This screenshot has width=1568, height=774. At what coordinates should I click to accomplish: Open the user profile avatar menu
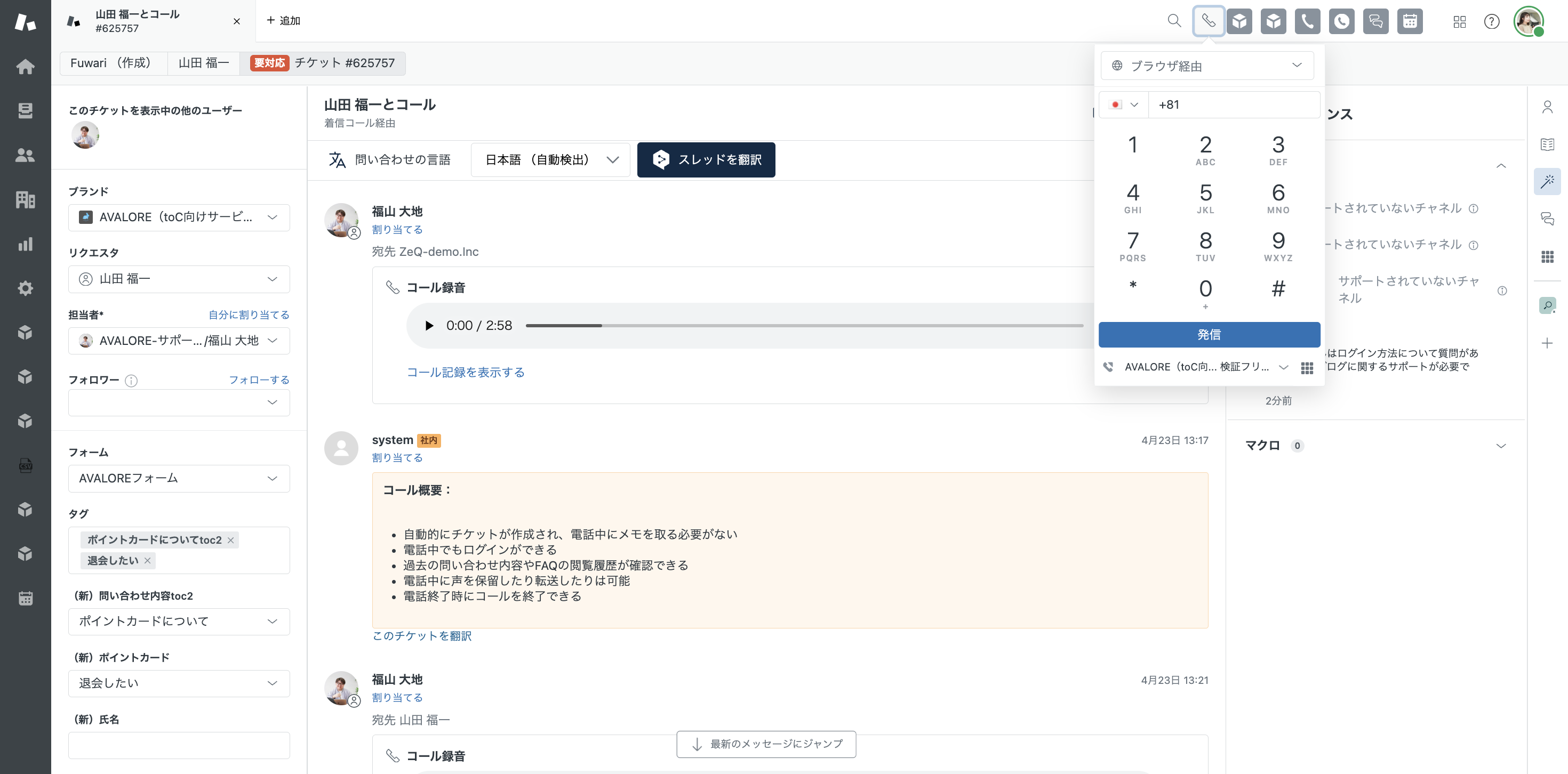(1529, 22)
